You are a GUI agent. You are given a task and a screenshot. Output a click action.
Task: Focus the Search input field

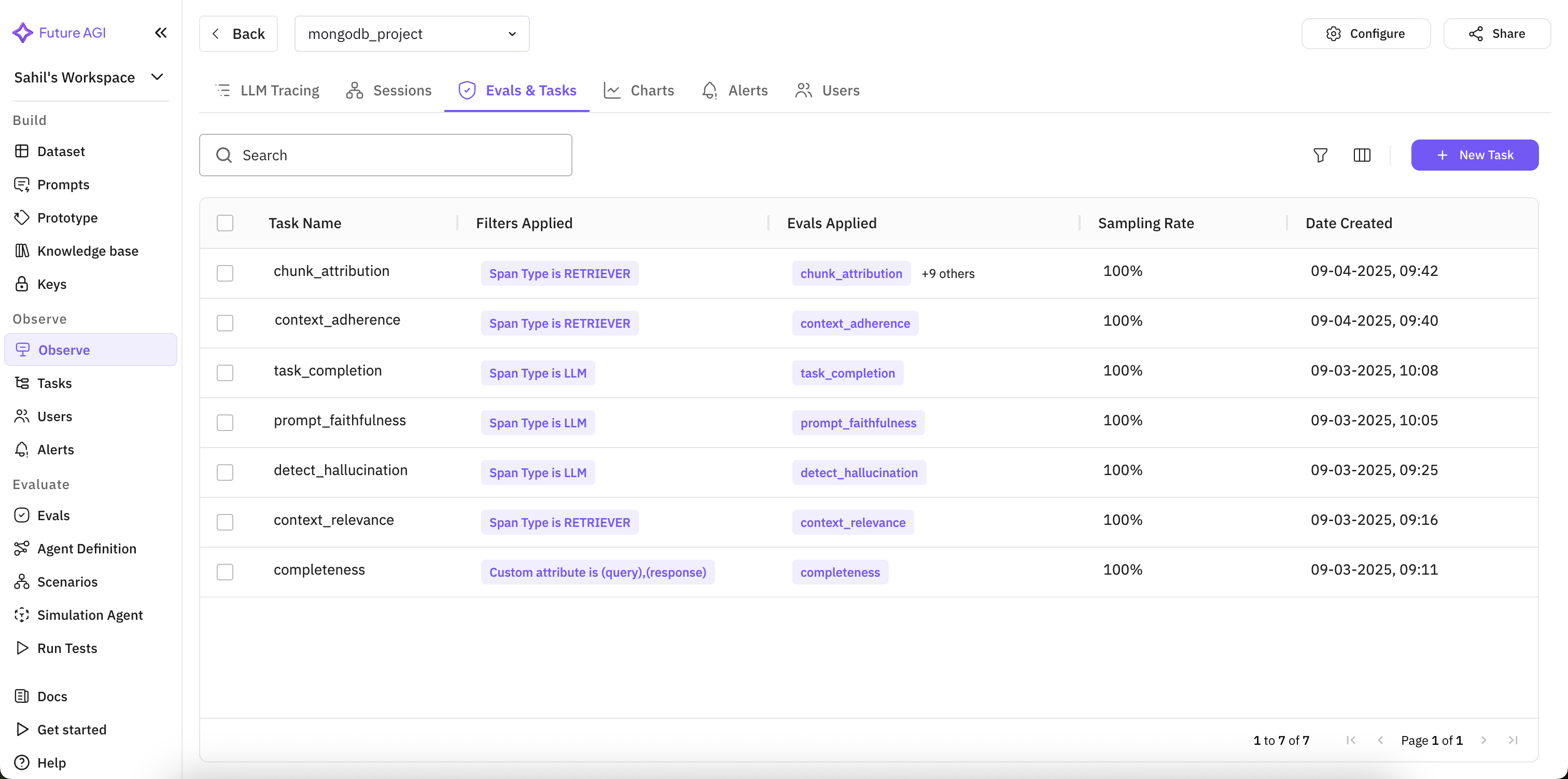tap(385, 155)
